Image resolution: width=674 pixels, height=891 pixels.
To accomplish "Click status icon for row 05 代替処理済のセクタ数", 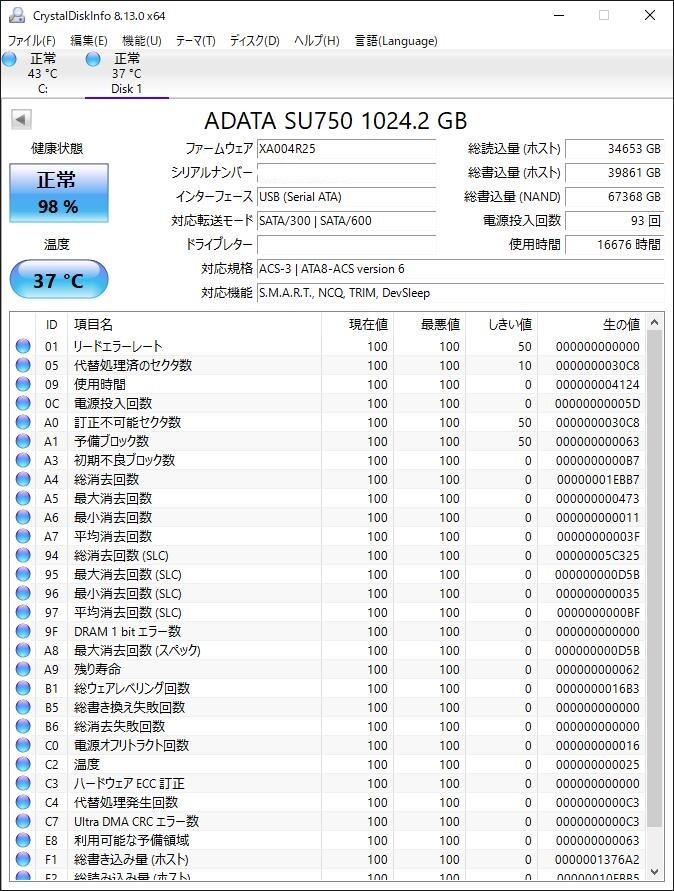I will tap(23, 365).
